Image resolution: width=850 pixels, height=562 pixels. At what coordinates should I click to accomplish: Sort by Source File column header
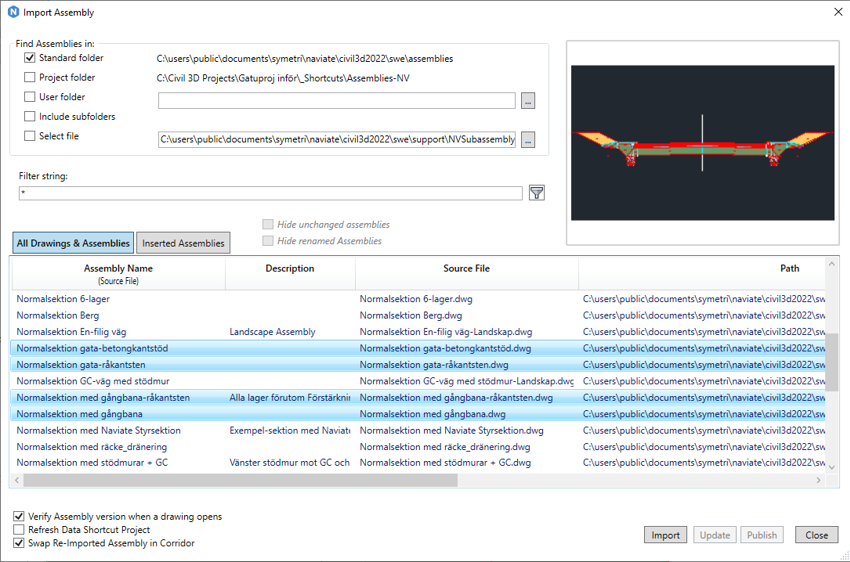pyautogui.click(x=466, y=274)
